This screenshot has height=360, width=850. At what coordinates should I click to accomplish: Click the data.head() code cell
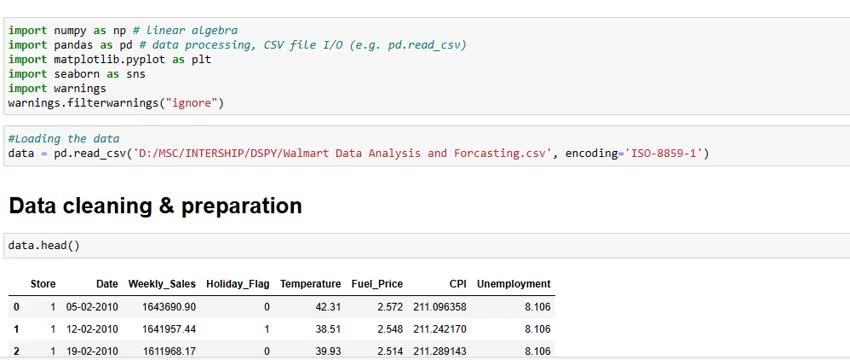427,246
